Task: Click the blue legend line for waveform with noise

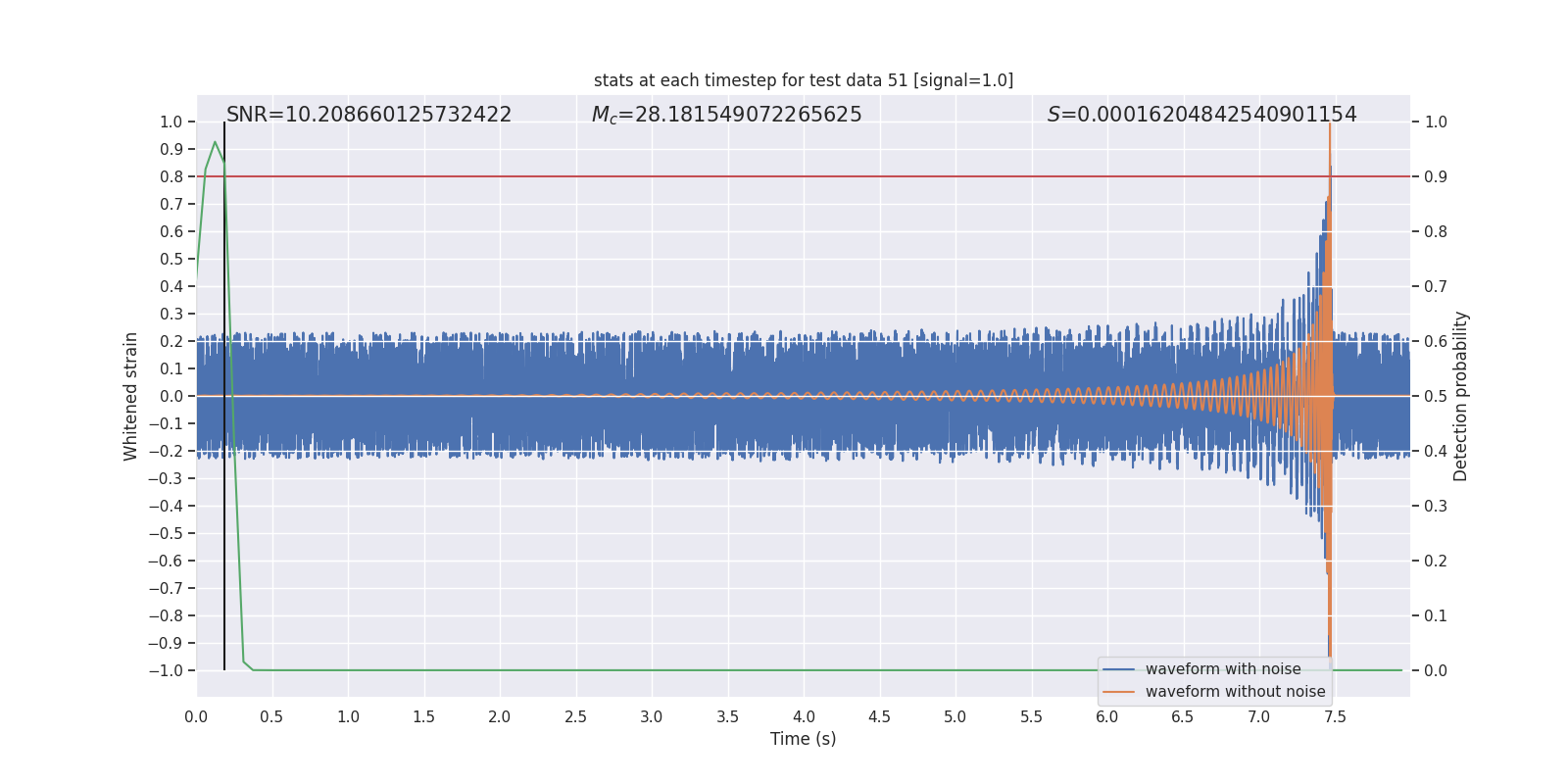Action: click(1118, 669)
